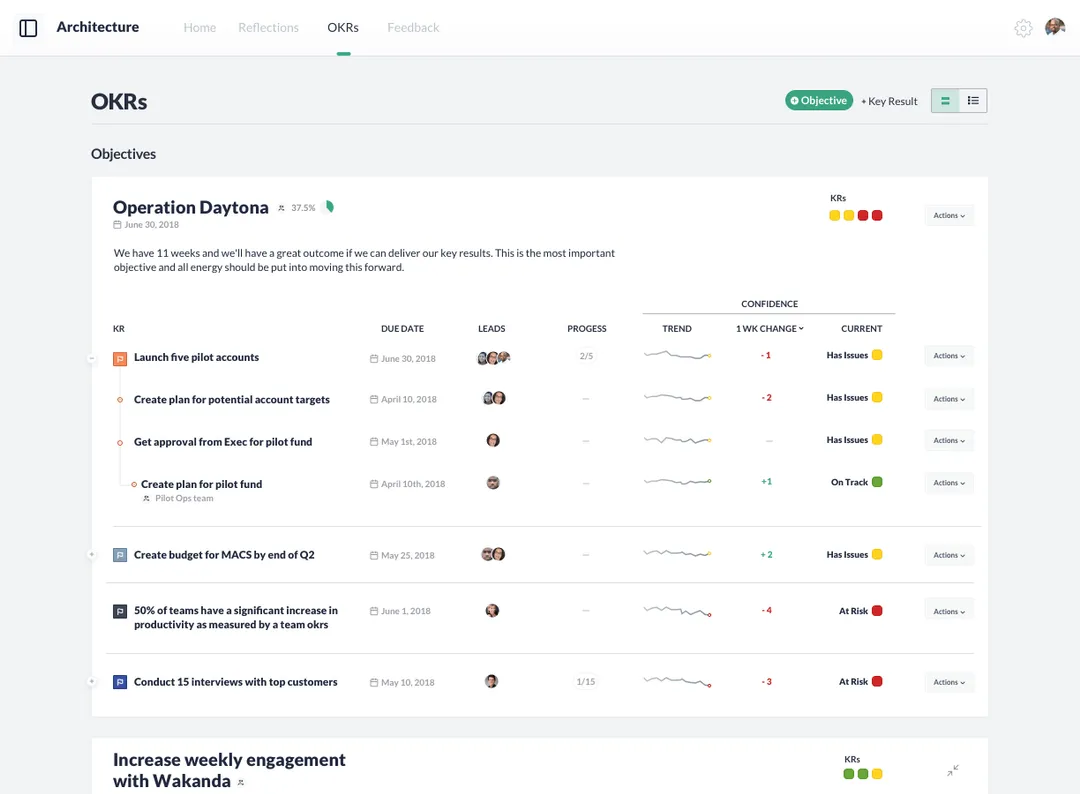Toggle the sidebar panel icon
1080x794 pixels.
tap(28, 28)
